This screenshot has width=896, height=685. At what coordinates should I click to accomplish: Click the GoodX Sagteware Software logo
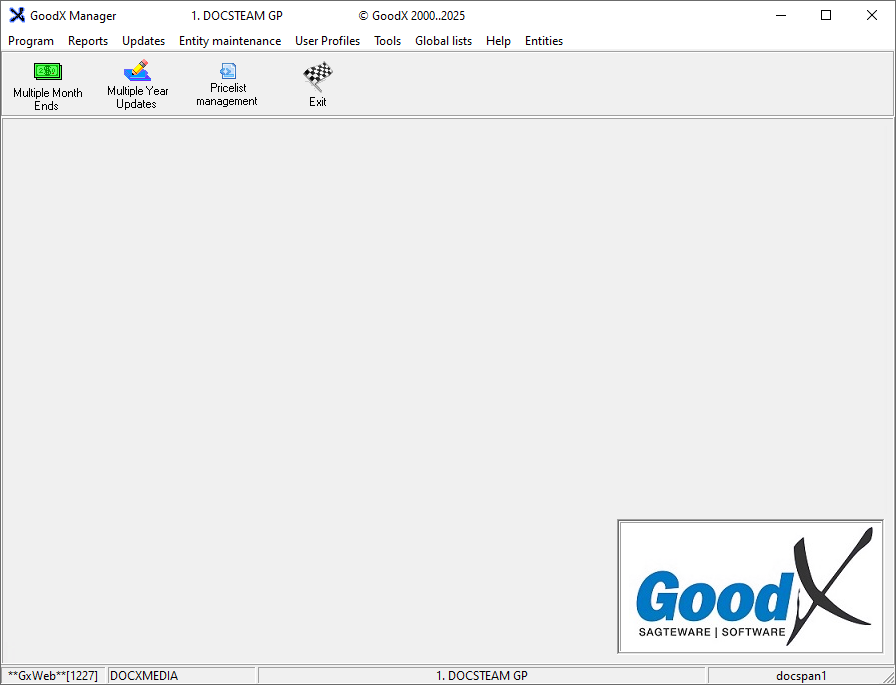click(x=750, y=586)
